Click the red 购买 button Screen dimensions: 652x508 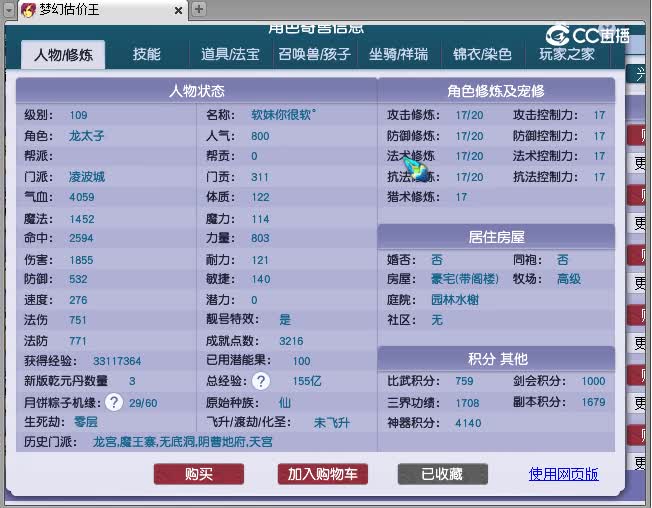[x=199, y=474]
